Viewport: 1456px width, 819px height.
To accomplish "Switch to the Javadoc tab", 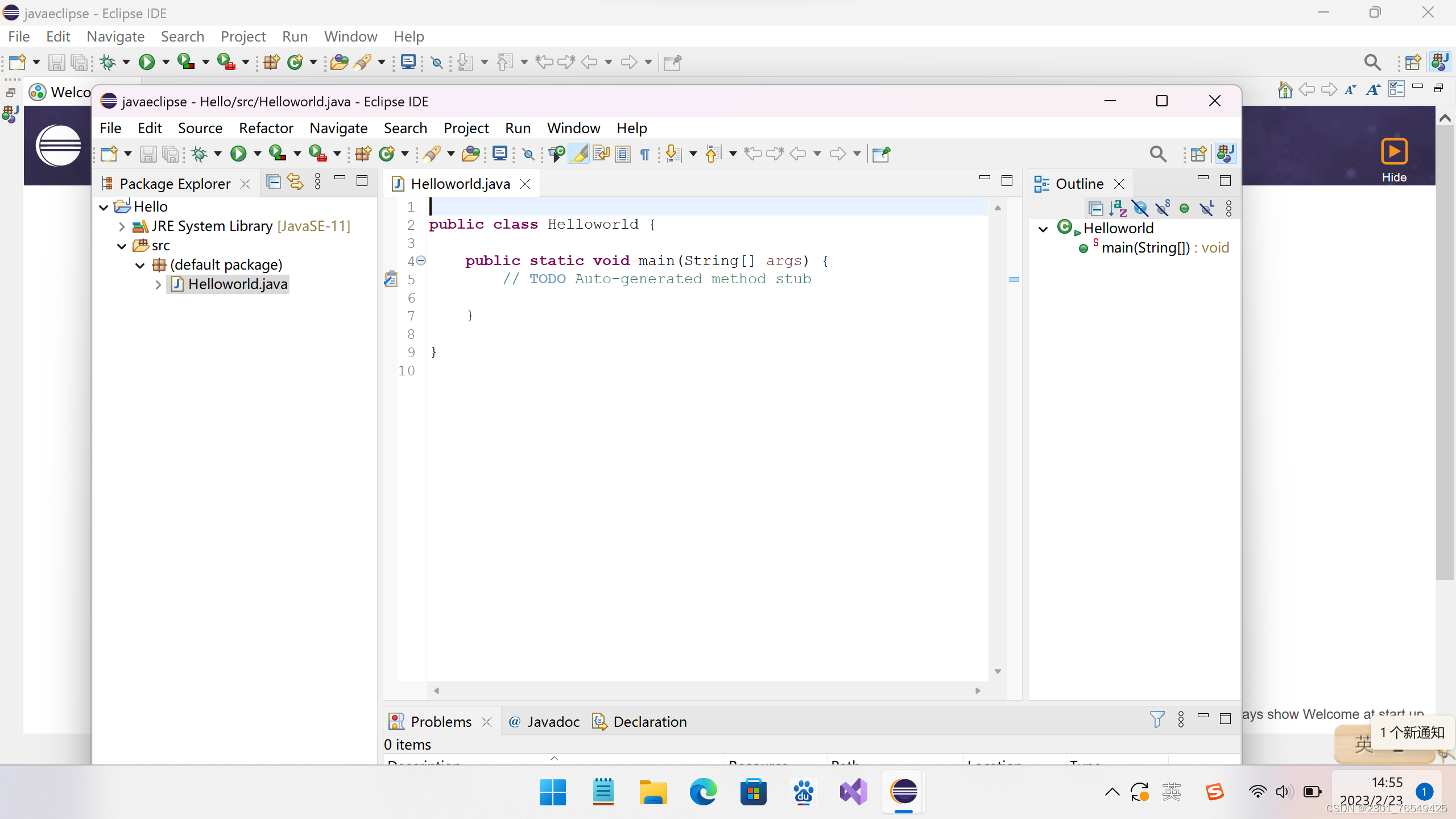I will pos(544,722).
